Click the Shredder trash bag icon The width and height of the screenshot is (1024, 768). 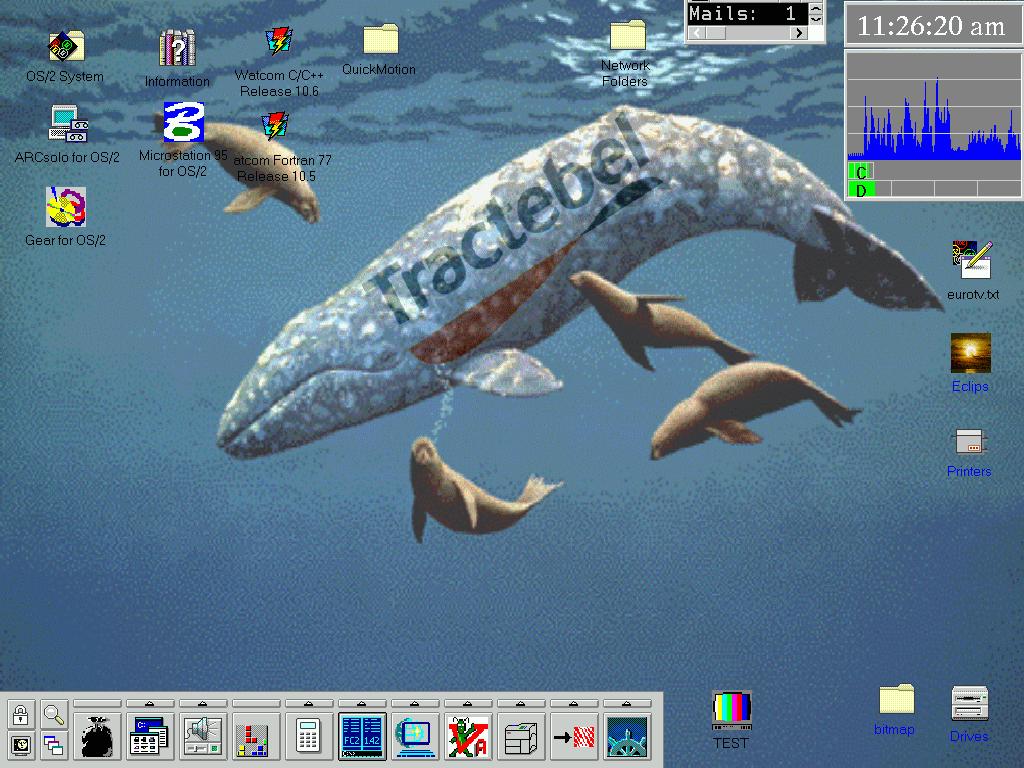(x=97, y=737)
